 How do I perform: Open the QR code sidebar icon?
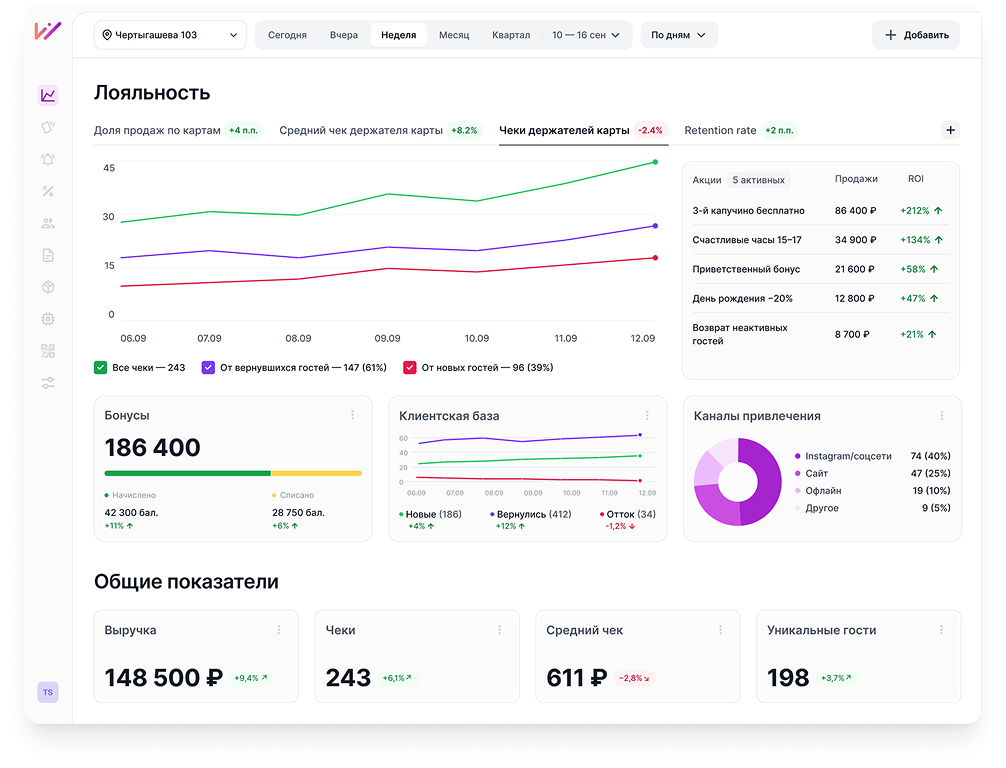[x=48, y=351]
